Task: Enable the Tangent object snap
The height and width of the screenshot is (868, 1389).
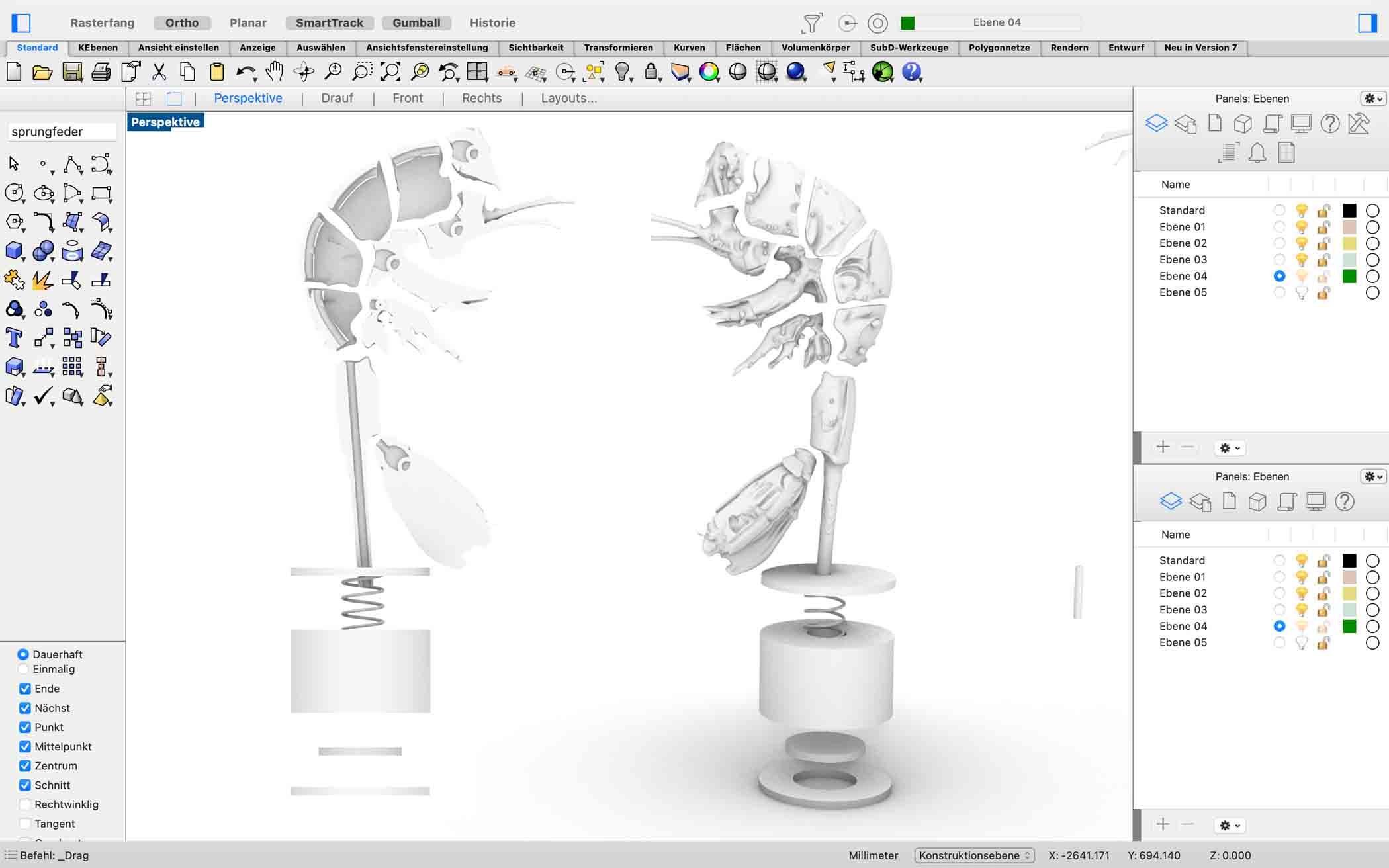Action: pos(25,824)
